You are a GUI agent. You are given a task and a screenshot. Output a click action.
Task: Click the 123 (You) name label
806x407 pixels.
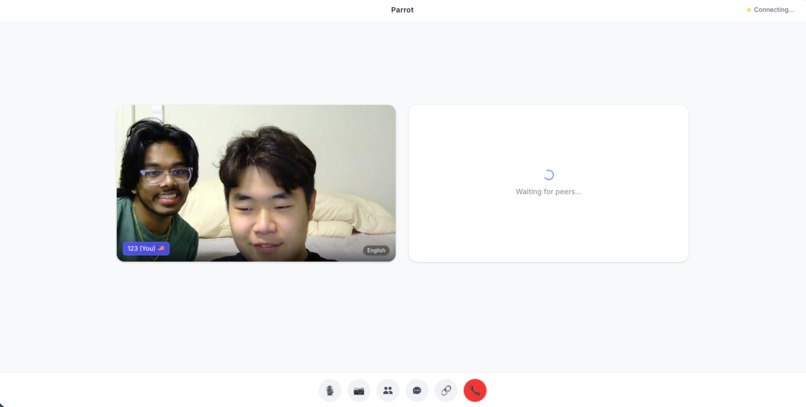click(x=146, y=249)
